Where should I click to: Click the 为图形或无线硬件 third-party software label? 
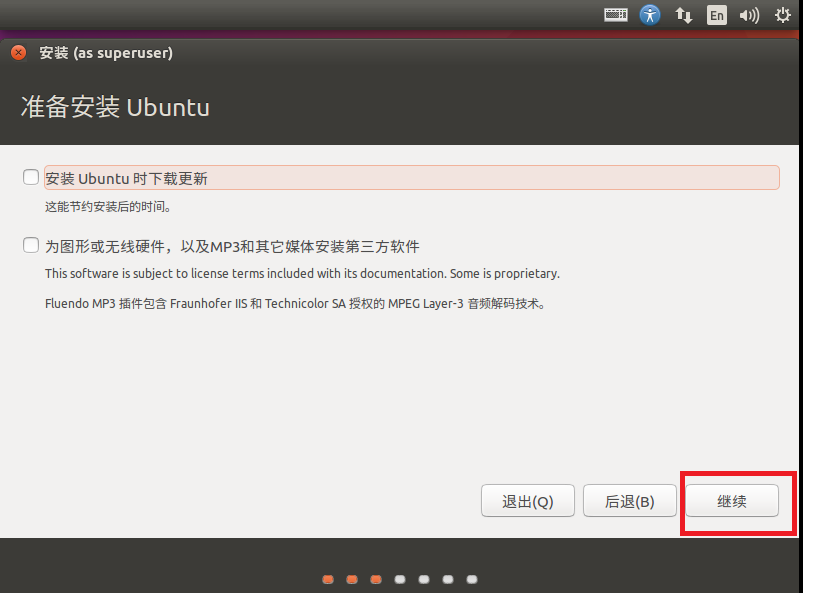coord(232,247)
